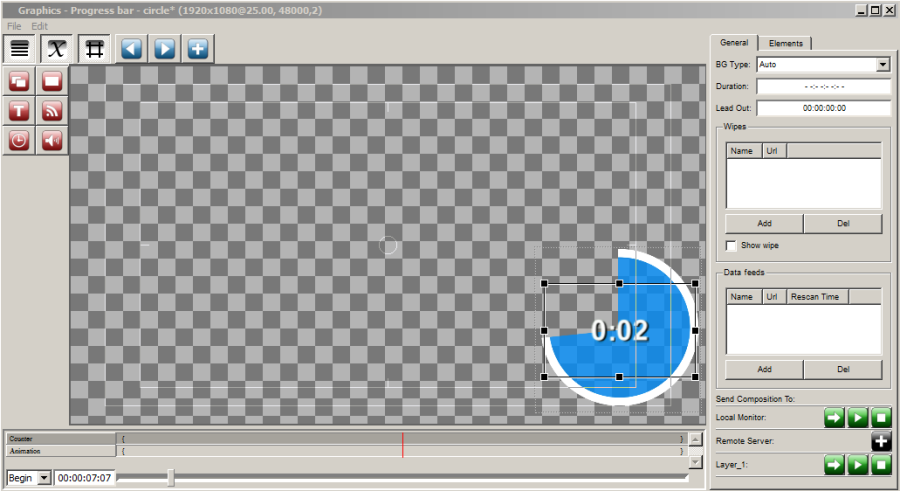
Task: Switch to the General tab
Action: pos(734,43)
